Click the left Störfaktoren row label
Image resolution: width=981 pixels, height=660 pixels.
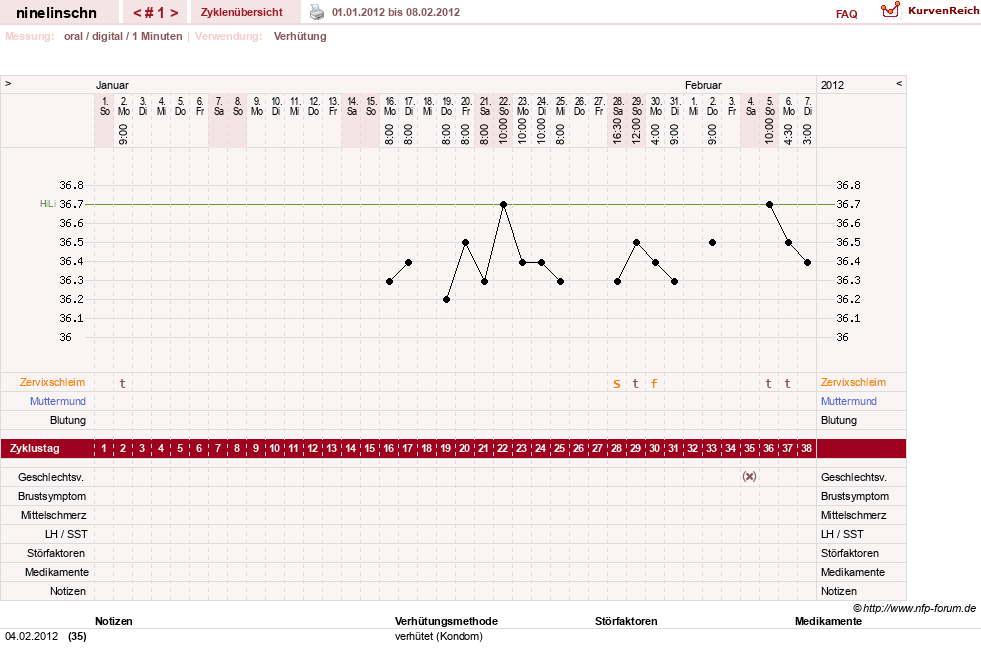56,553
